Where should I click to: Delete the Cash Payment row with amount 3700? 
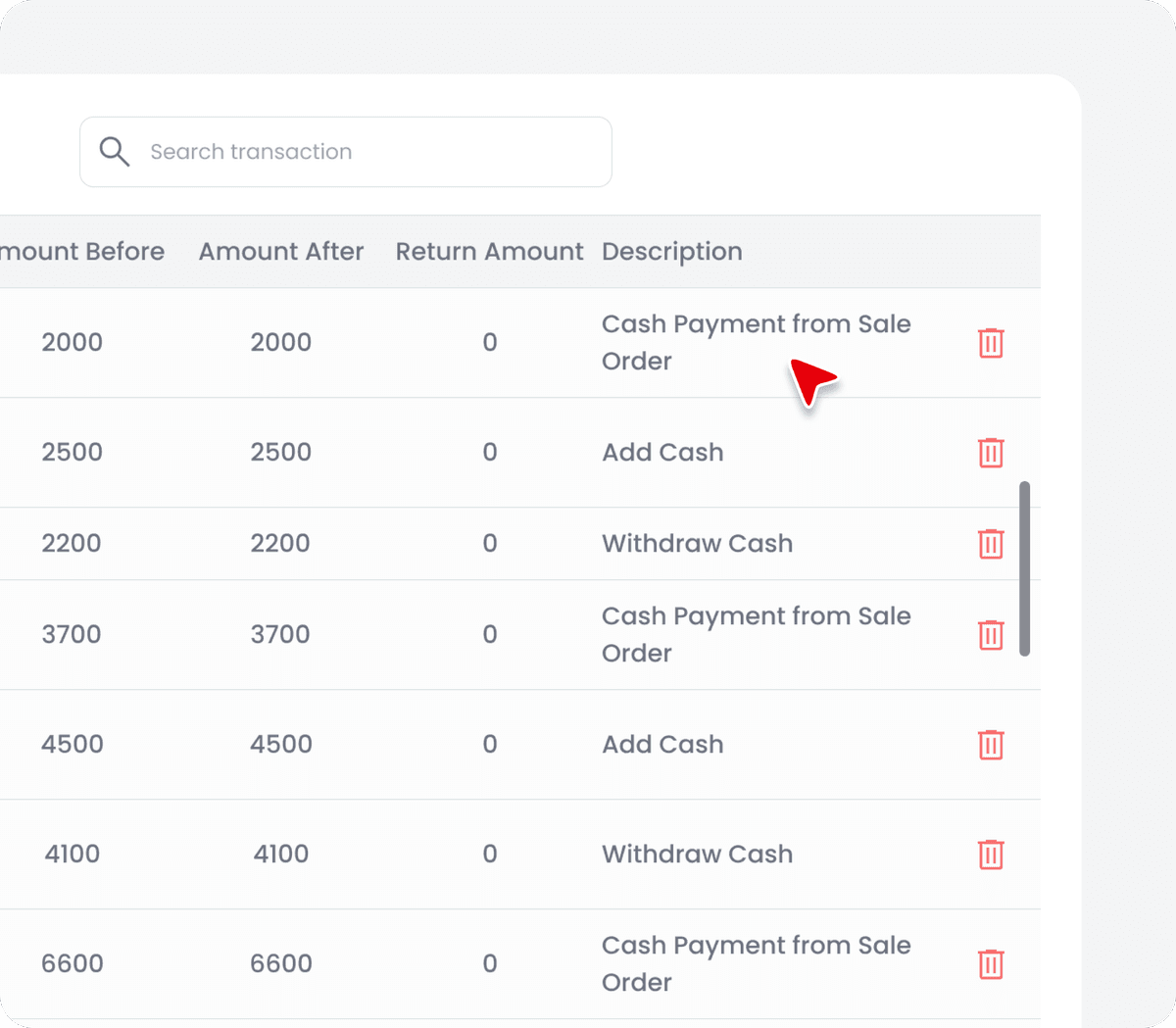click(x=990, y=635)
